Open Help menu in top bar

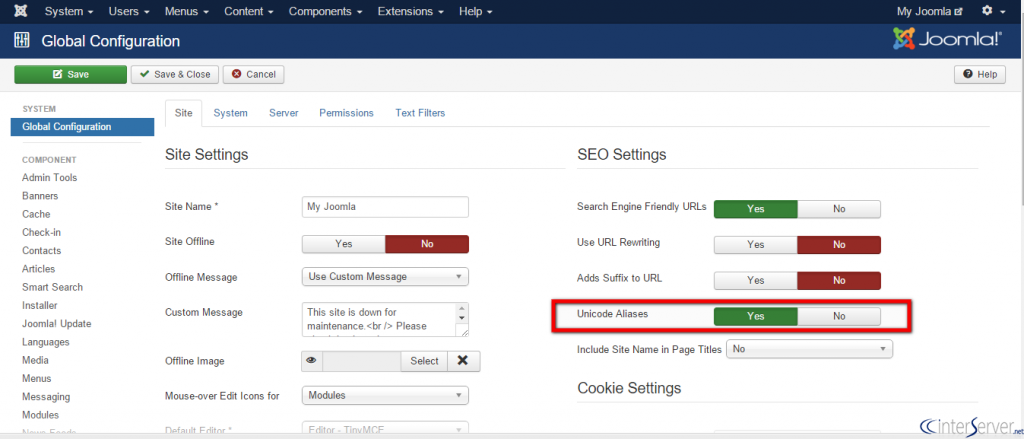tap(475, 12)
